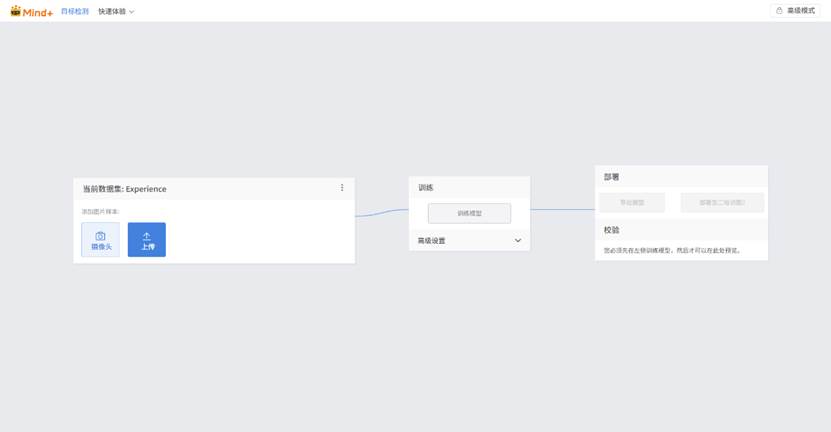This screenshot has width=831, height=432.
Task: Open the dataset three-dot options menu
Action: 342,188
